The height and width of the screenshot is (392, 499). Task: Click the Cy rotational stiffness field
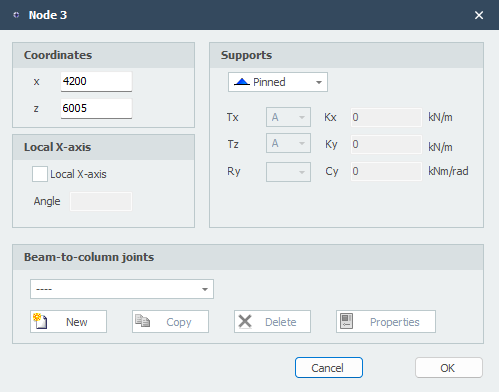386,171
